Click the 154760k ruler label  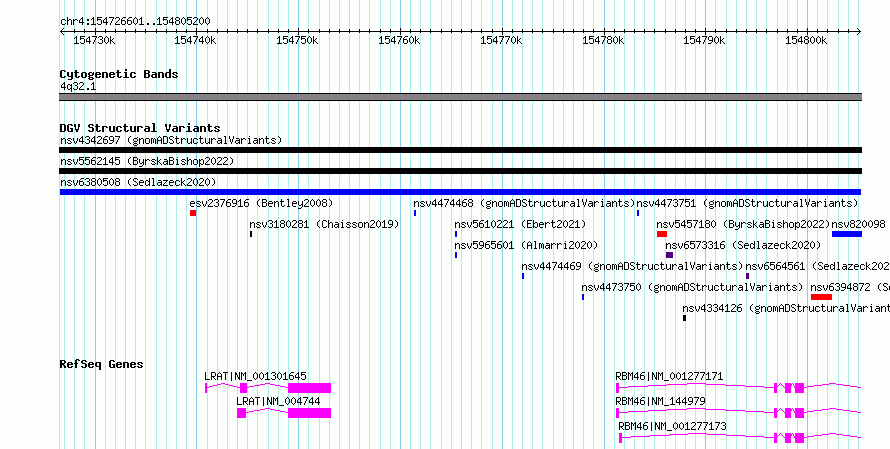point(399,41)
